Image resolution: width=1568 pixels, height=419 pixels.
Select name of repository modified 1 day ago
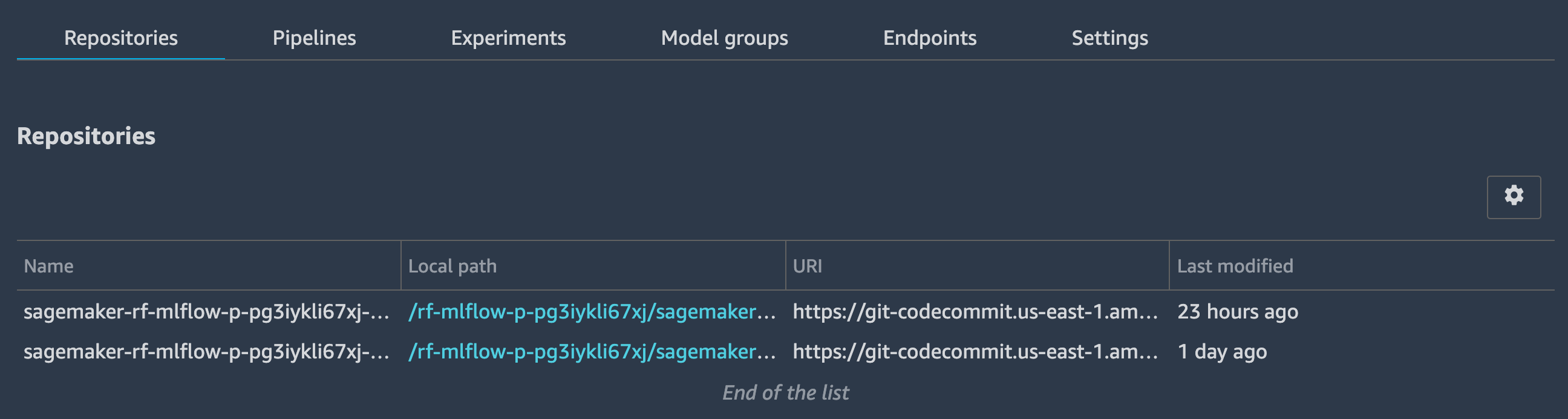click(206, 352)
